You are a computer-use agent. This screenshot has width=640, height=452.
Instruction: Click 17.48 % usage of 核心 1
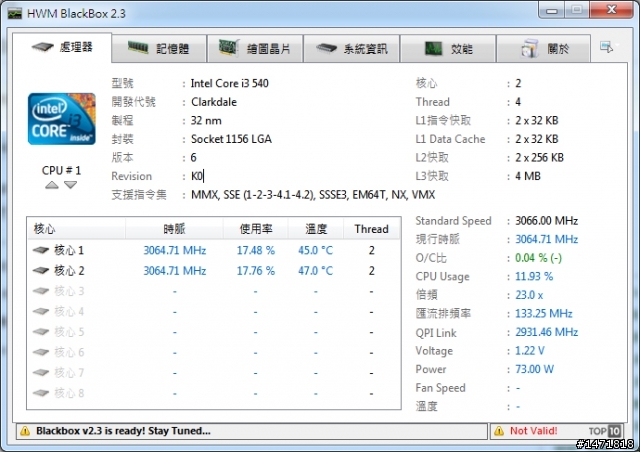[x=256, y=250]
